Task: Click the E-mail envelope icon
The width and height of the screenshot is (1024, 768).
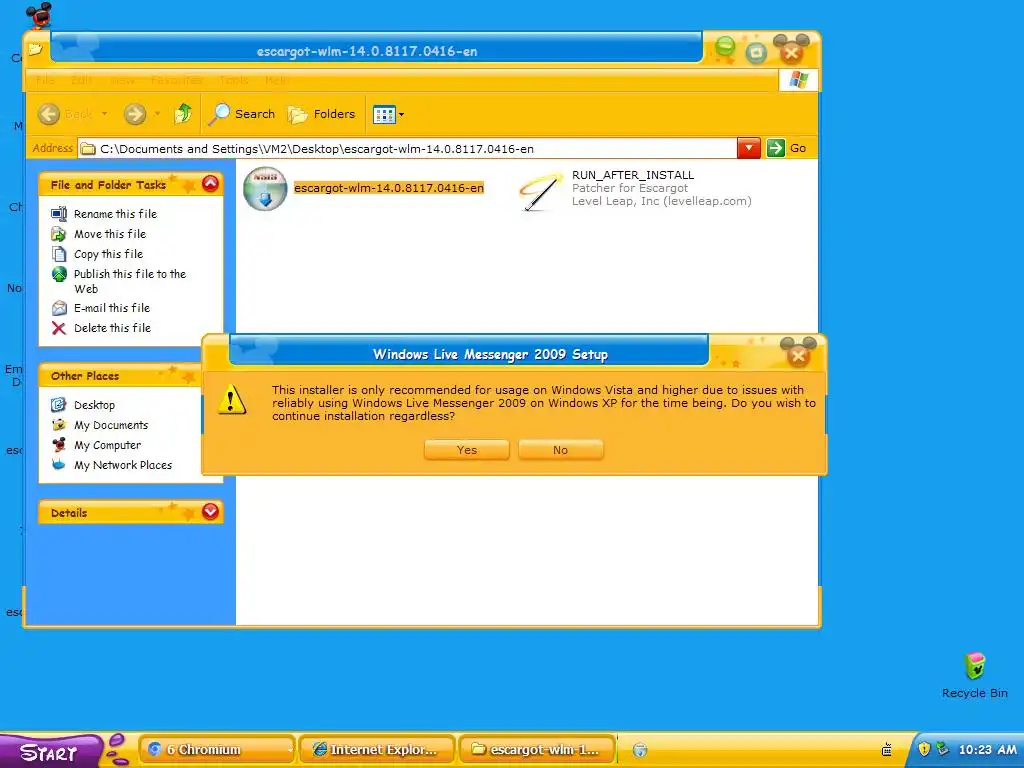Action: [59, 308]
